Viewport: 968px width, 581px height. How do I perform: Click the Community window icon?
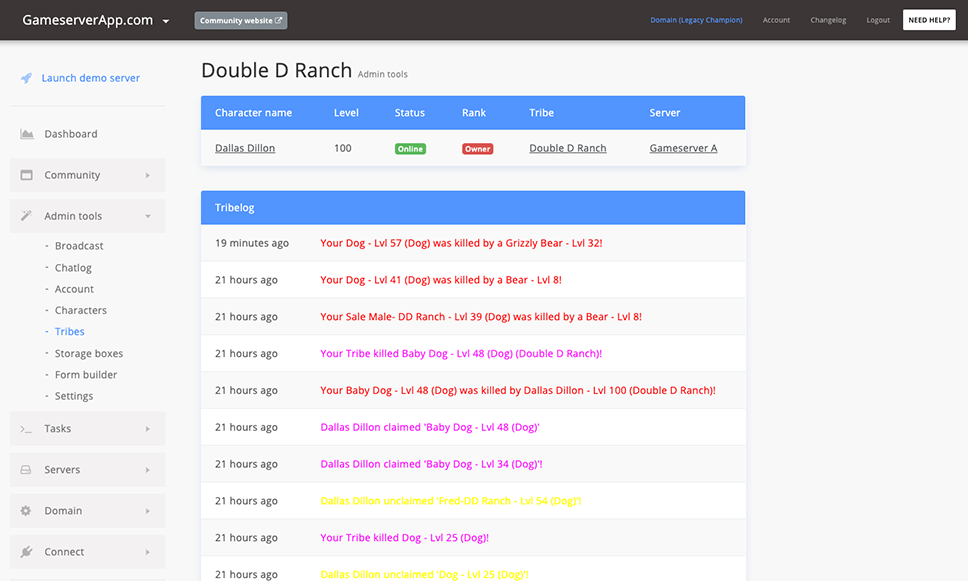[27, 175]
